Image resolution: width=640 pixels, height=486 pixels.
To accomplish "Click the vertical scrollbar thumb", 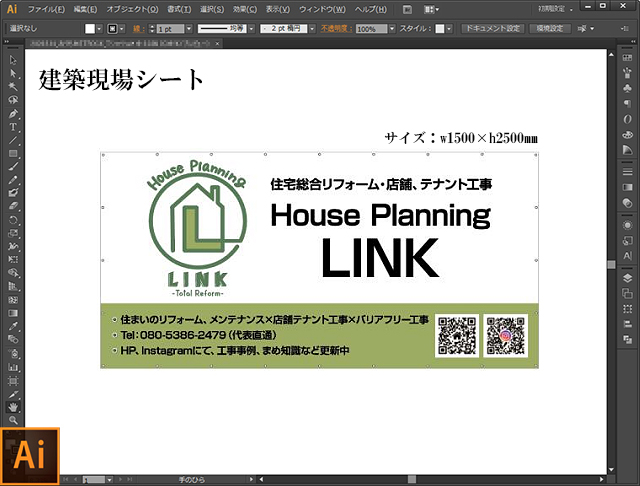I will (611, 265).
